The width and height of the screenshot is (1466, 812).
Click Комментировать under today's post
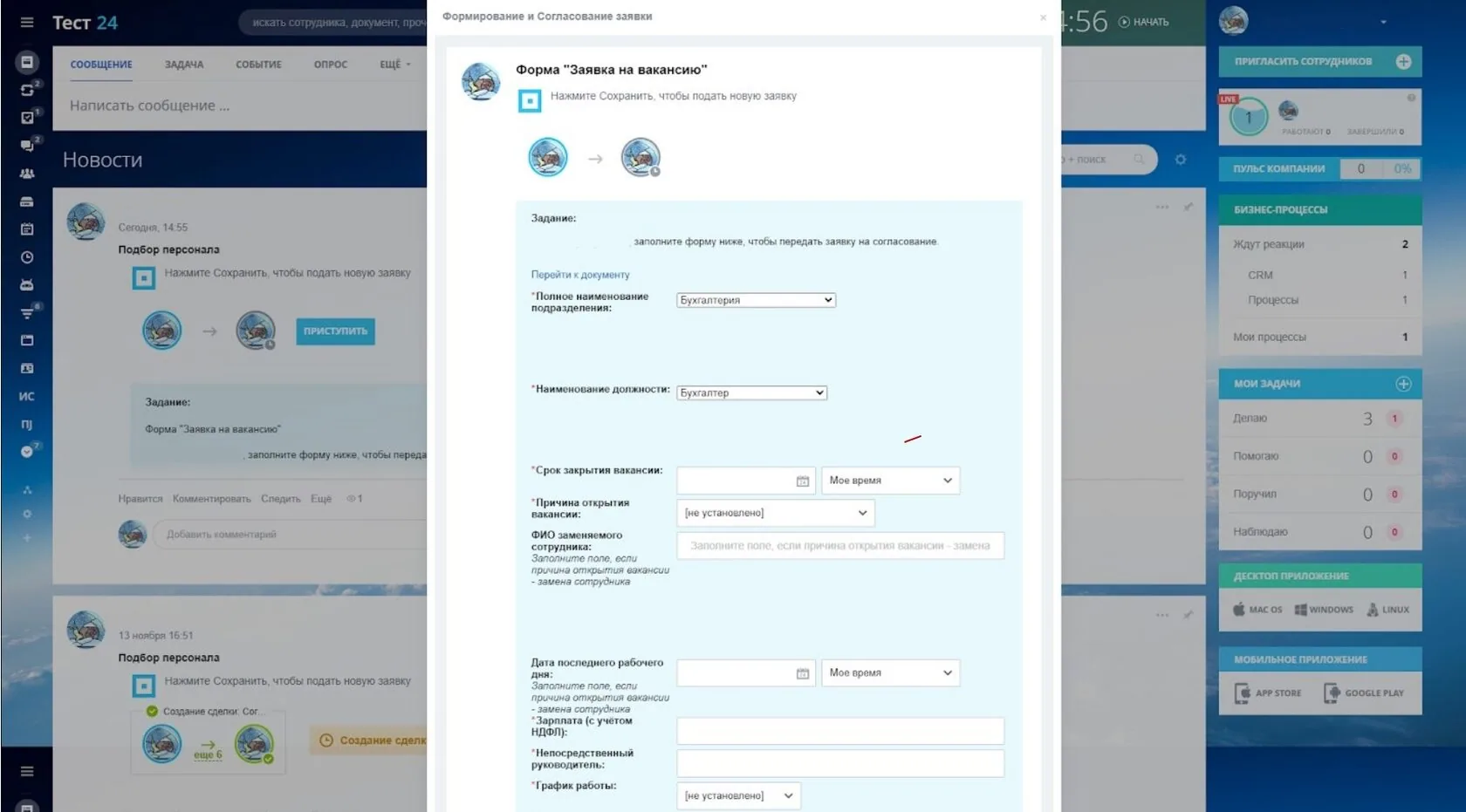point(211,499)
